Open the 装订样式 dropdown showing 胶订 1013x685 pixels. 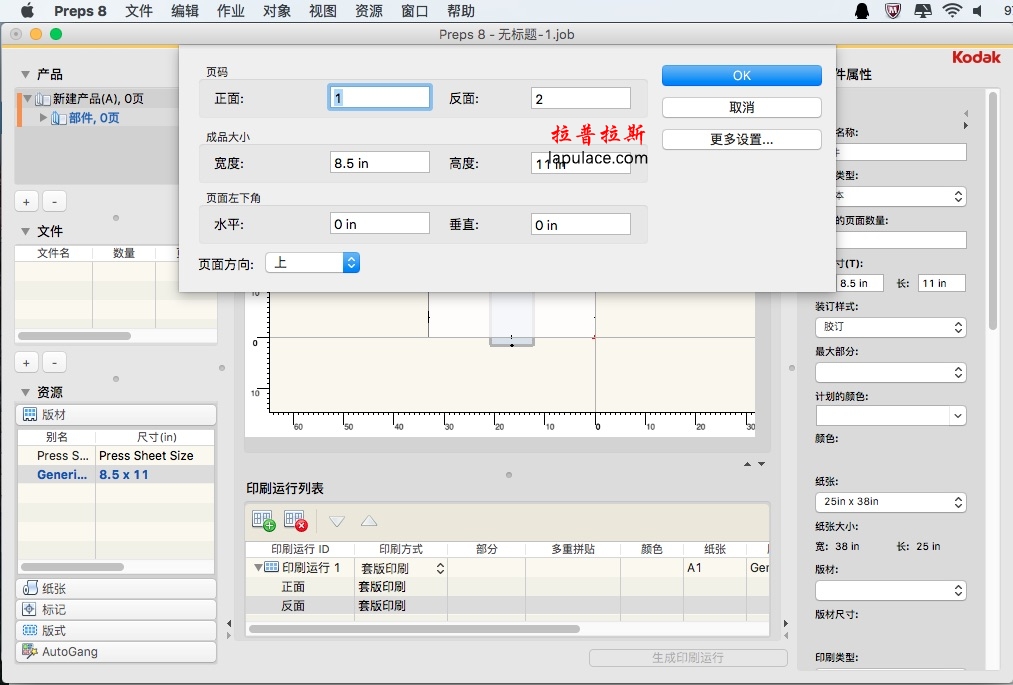[890, 327]
